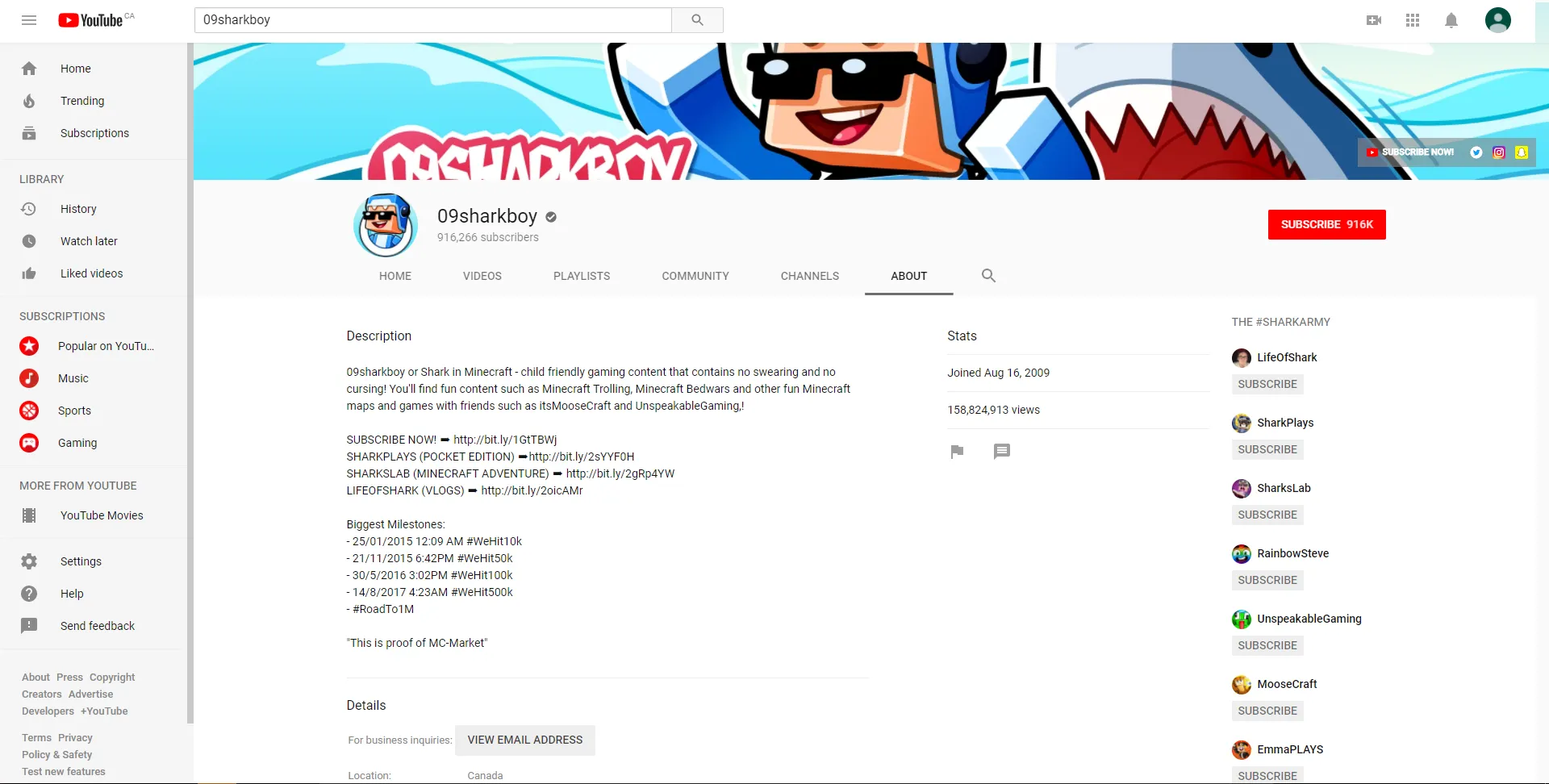Open the hamburger guide menu

click(x=29, y=20)
